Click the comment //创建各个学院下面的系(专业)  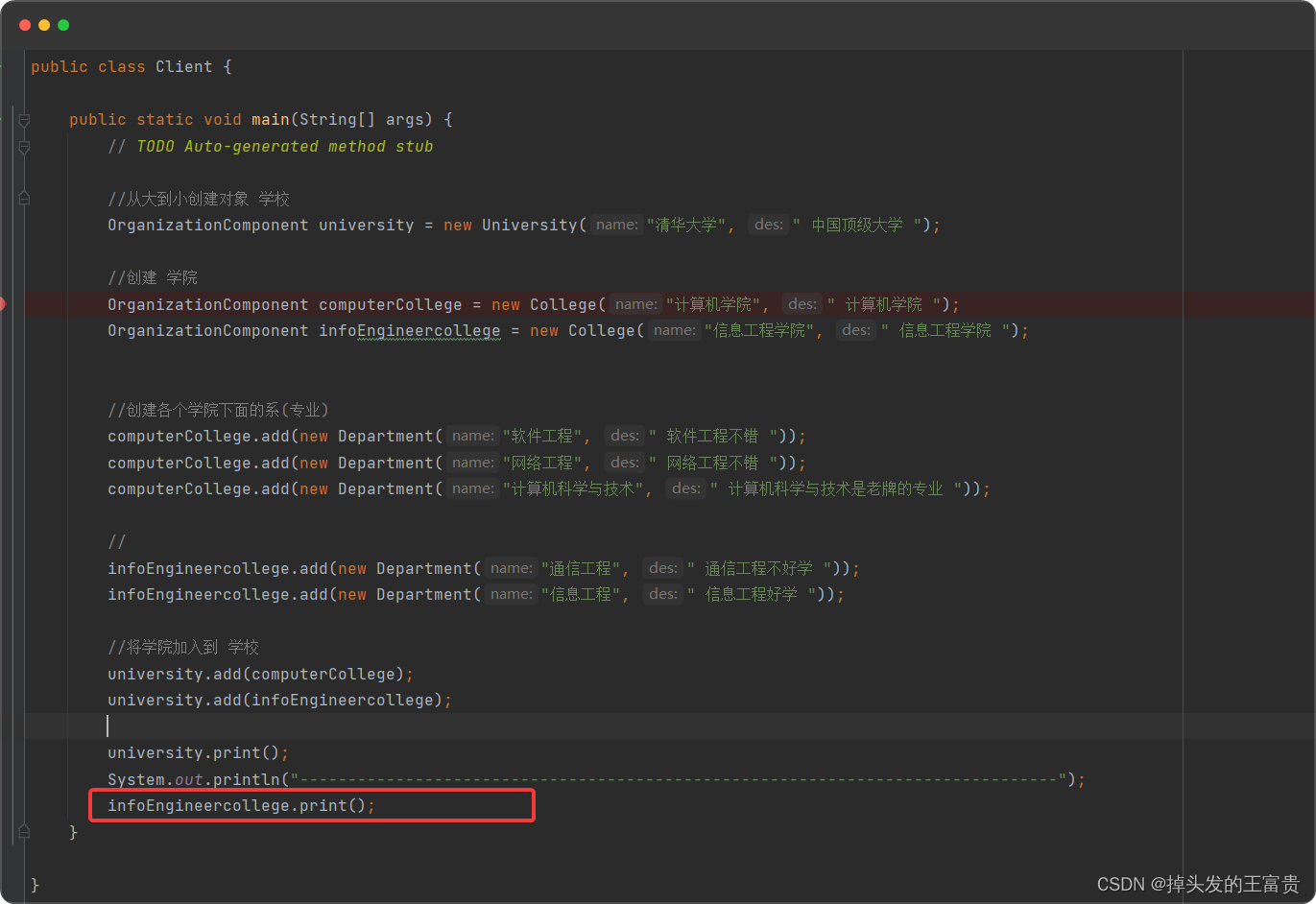click(x=219, y=411)
